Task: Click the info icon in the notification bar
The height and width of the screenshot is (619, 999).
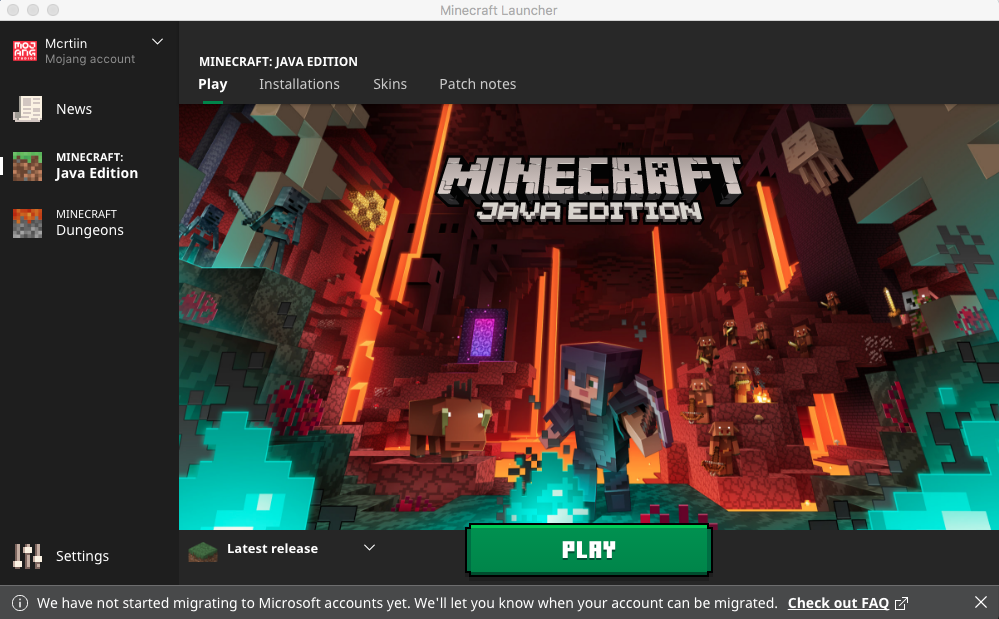Action: click(19, 603)
